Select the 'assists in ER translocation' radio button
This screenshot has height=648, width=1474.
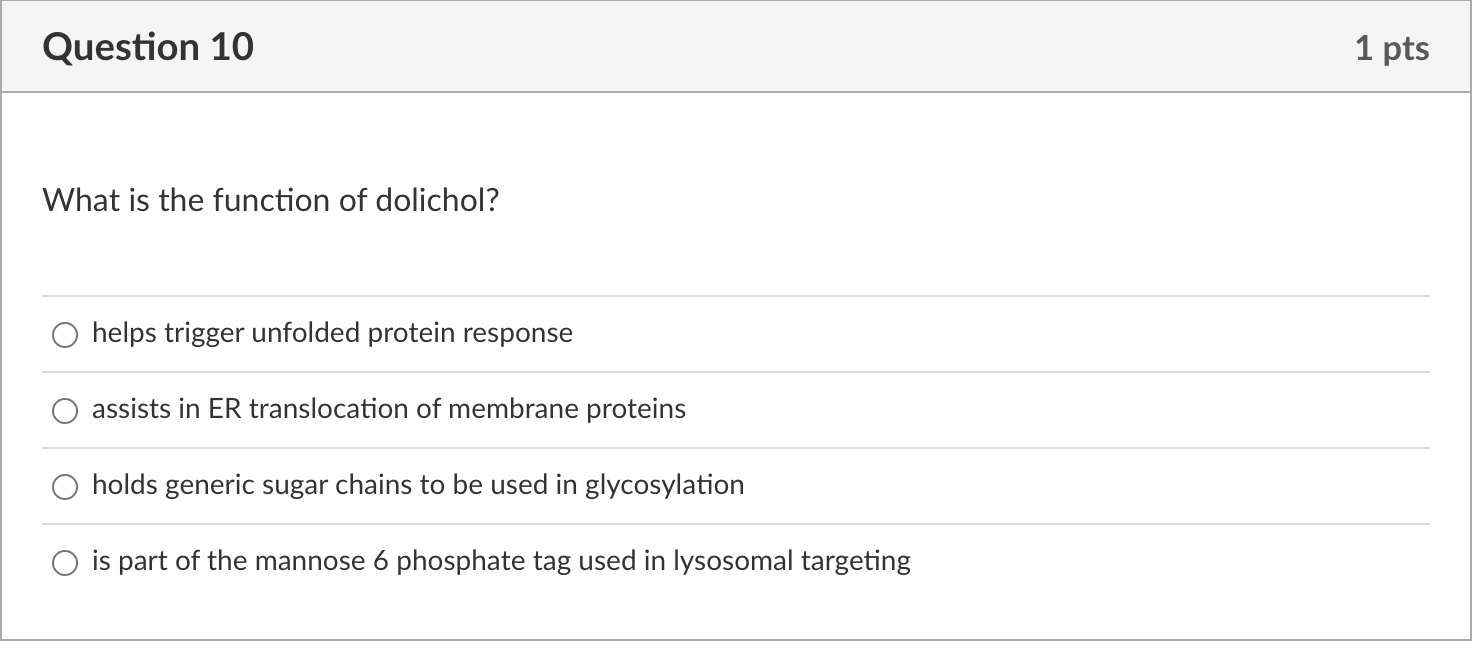65,411
